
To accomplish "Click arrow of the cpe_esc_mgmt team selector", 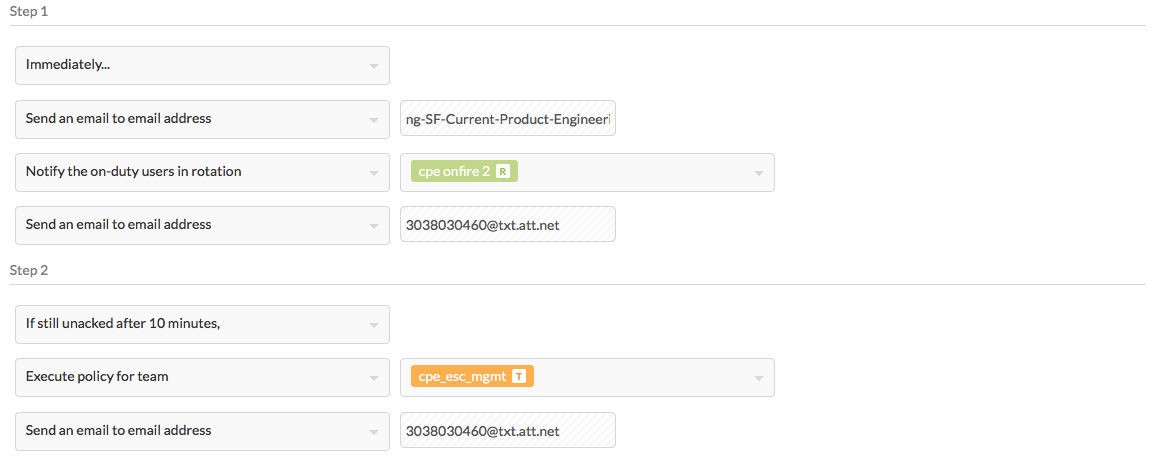I will (758, 378).
